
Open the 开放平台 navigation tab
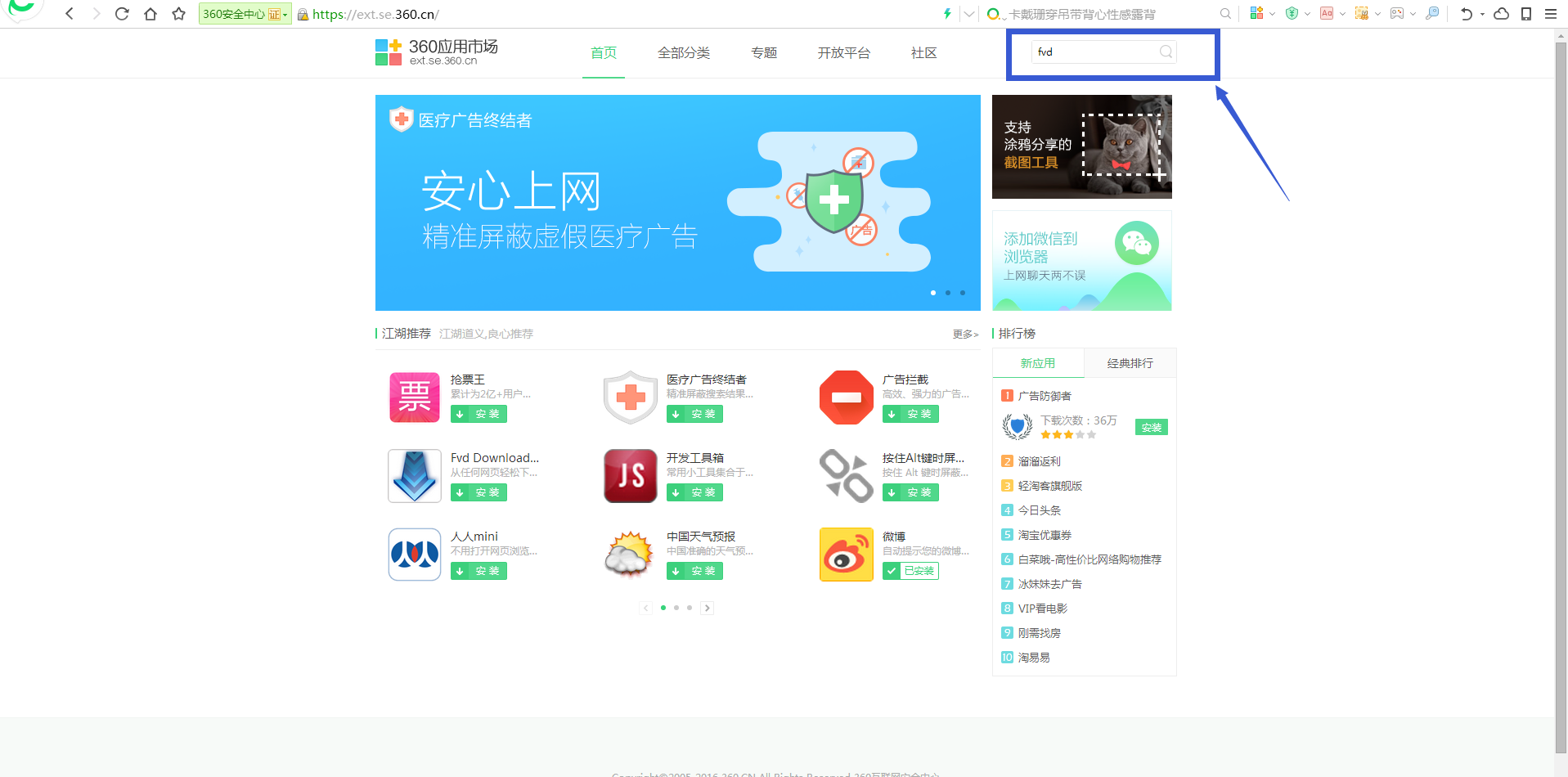point(844,53)
